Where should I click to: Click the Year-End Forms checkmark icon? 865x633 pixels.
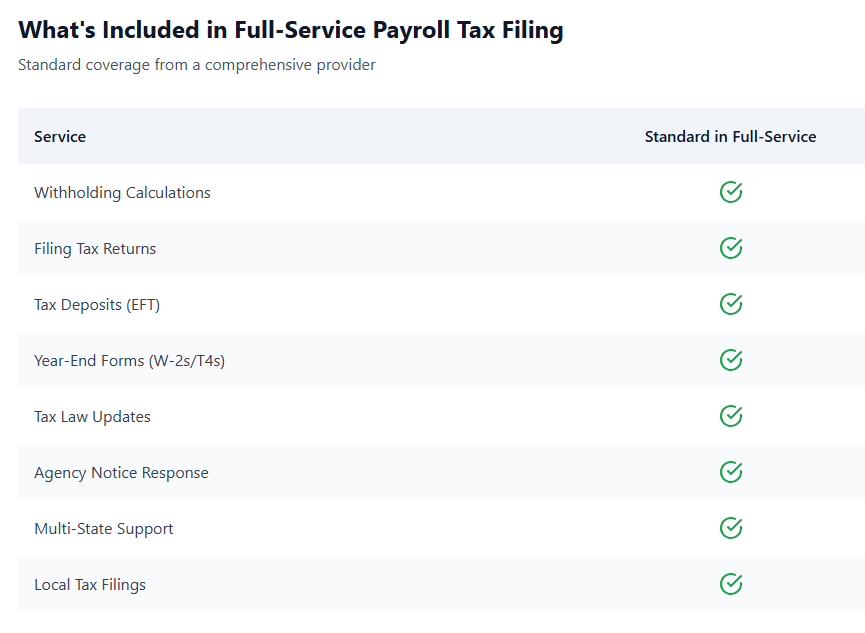731,360
